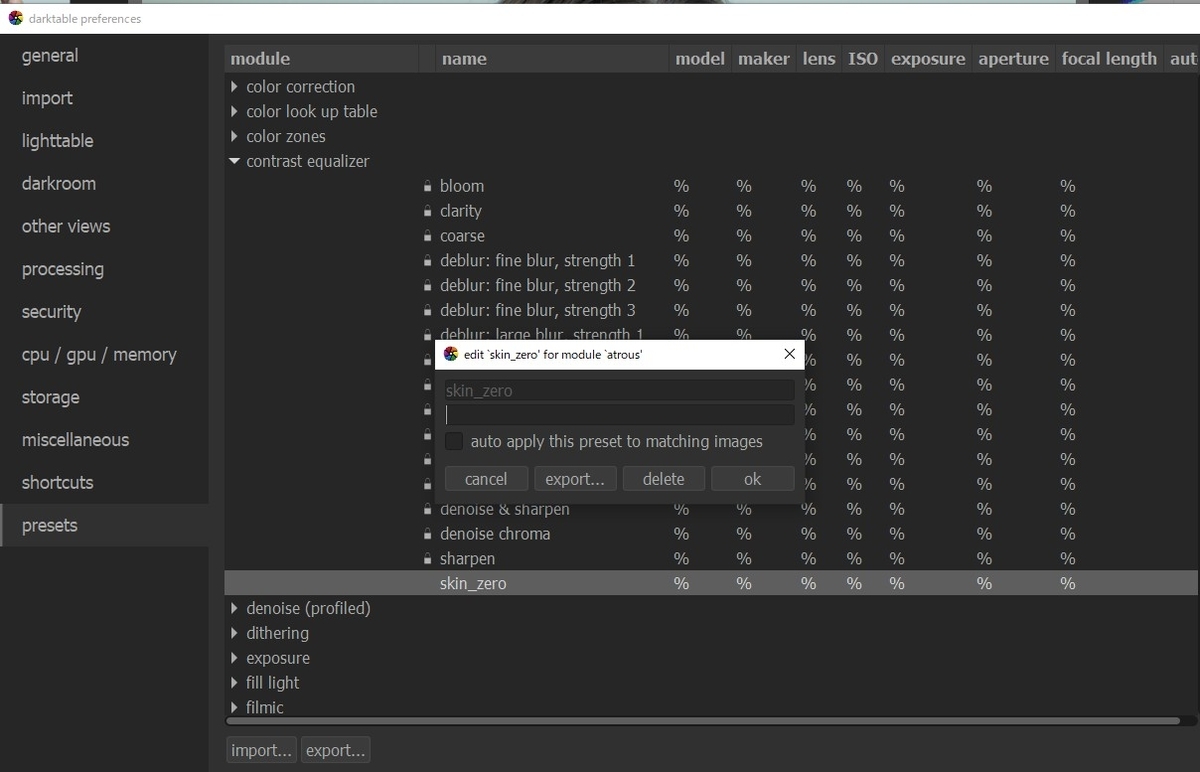Select the denoise & sharpen preset row
This screenshot has width=1200, height=772.
pyautogui.click(x=710, y=510)
